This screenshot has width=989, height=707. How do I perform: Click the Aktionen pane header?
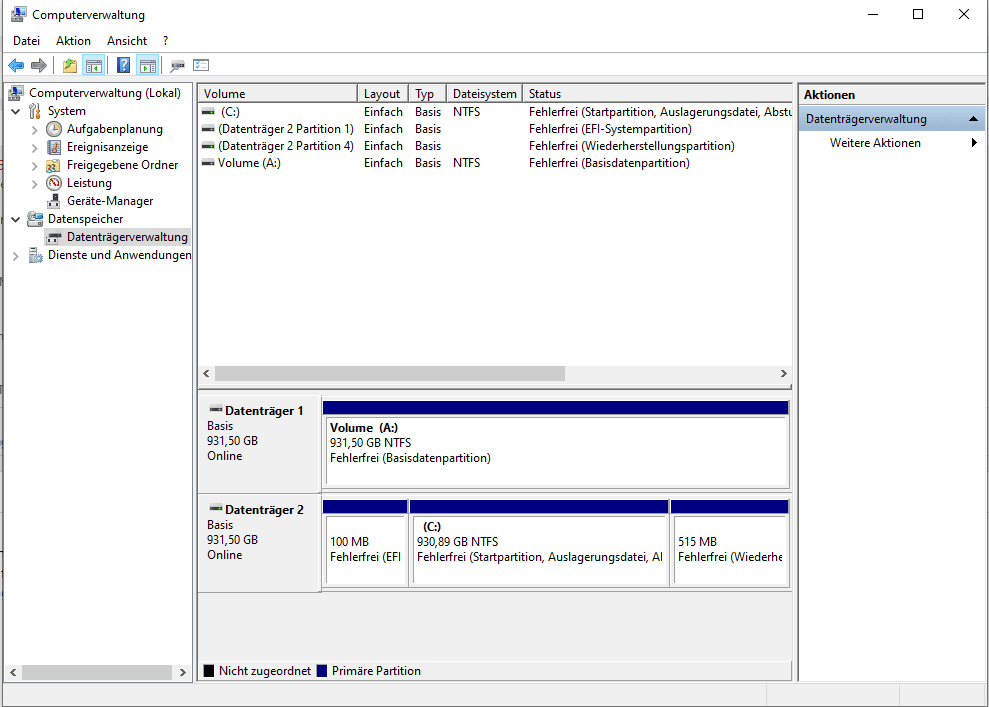(x=891, y=95)
